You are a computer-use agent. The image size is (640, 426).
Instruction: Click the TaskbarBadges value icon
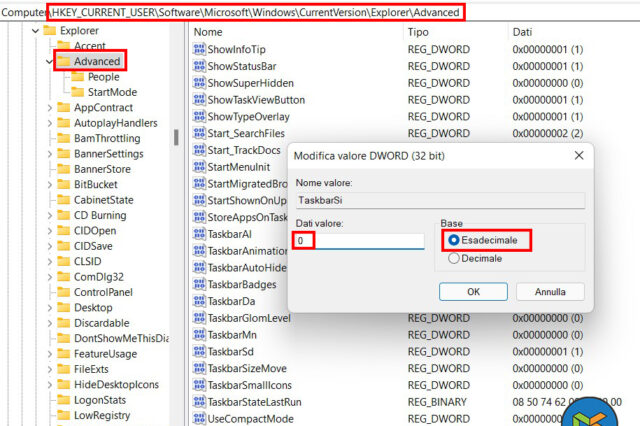point(199,284)
